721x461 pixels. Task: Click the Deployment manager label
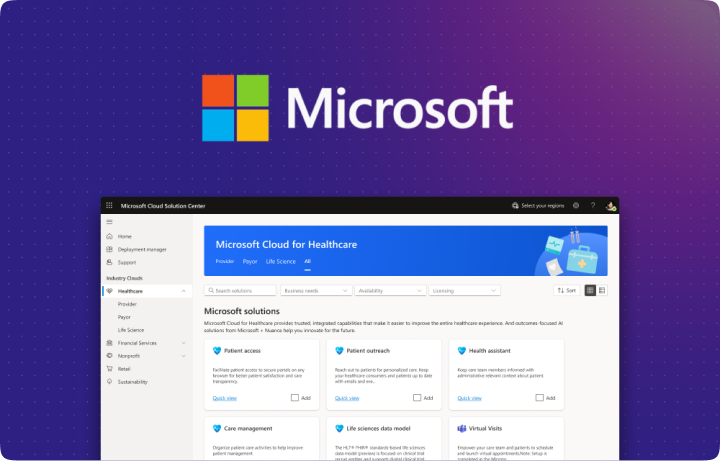click(142, 250)
